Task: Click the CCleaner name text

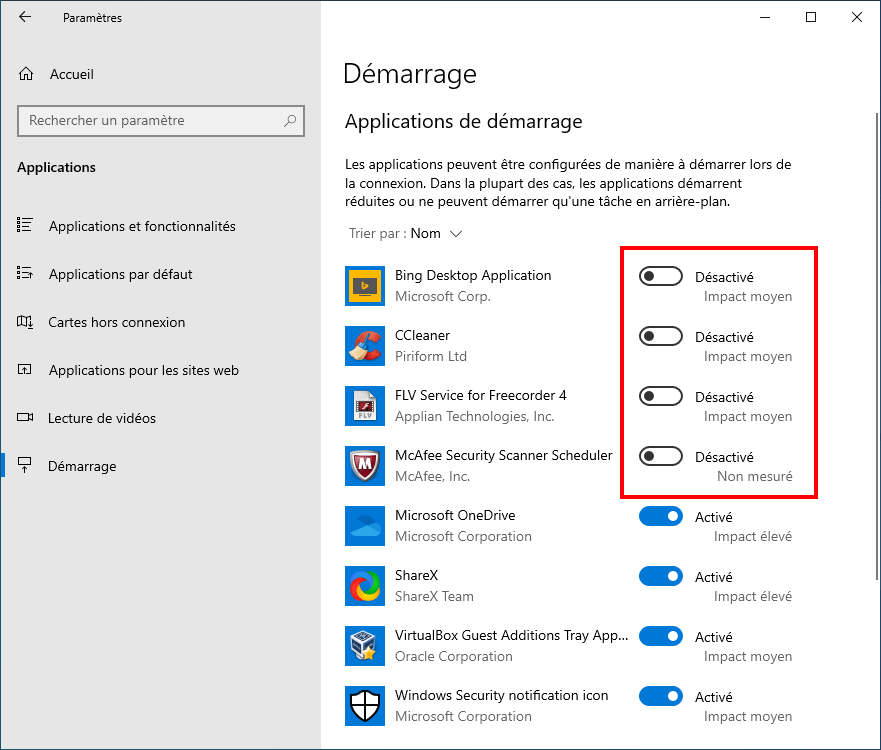Action: [423, 335]
